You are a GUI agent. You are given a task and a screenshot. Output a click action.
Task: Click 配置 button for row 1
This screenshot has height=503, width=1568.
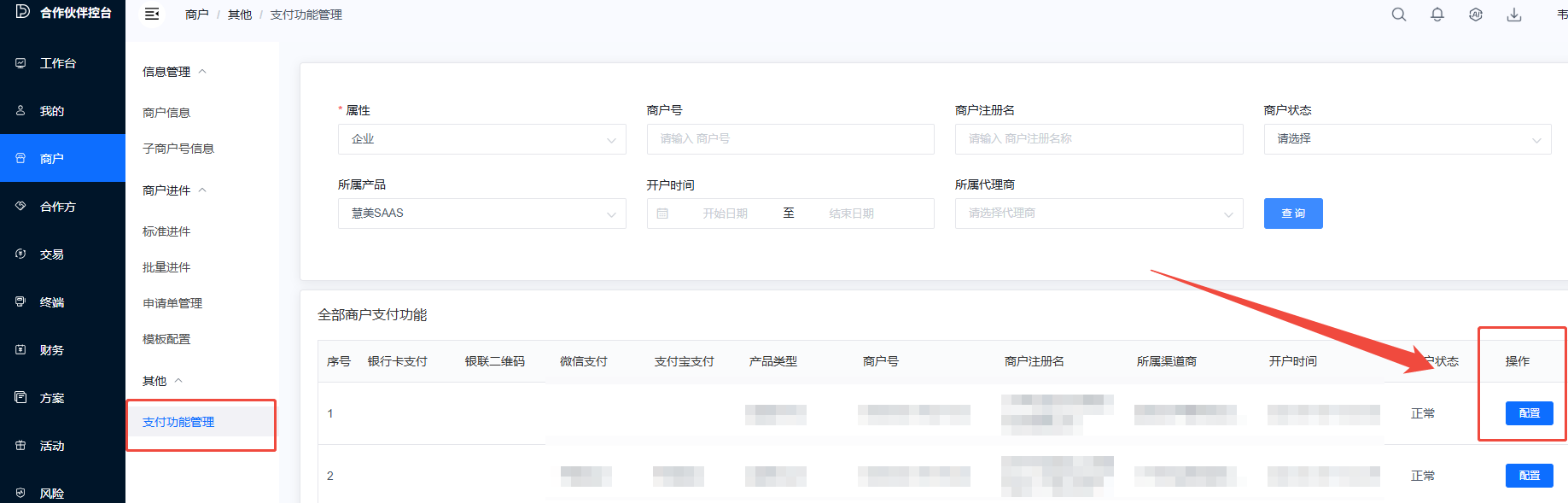tap(1529, 413)
